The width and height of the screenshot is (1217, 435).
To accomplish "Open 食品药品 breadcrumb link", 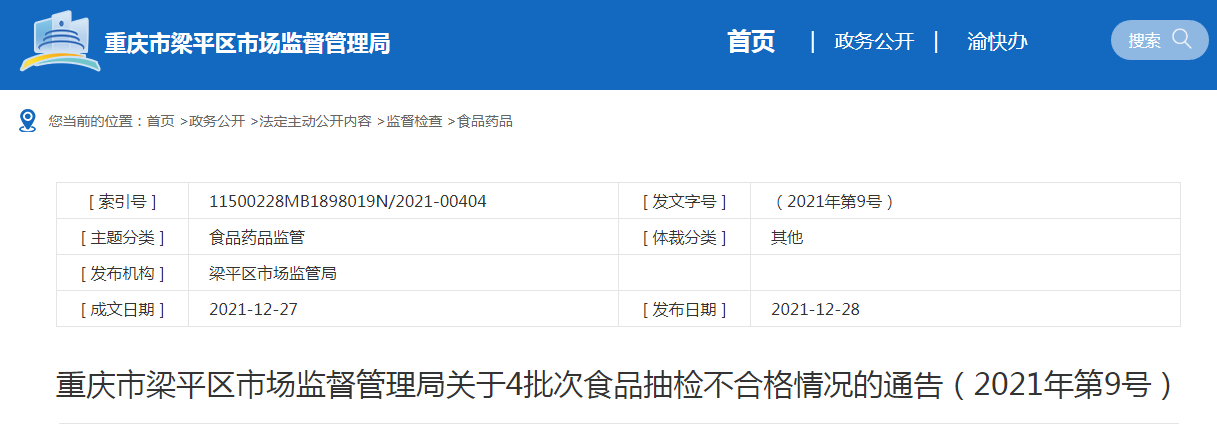I will (485, 121).
